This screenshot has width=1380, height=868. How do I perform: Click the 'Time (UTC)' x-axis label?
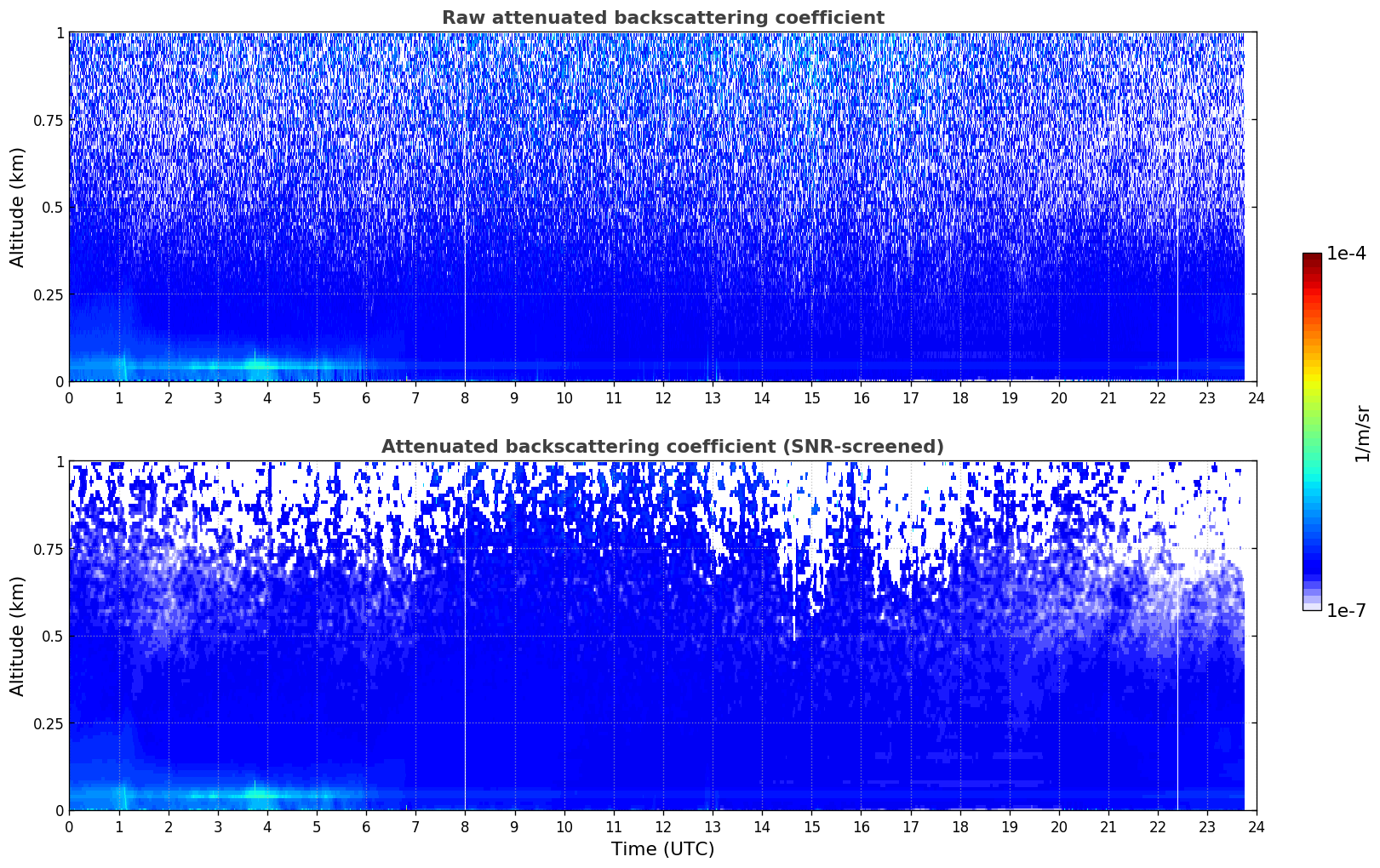tap(662, 849)
